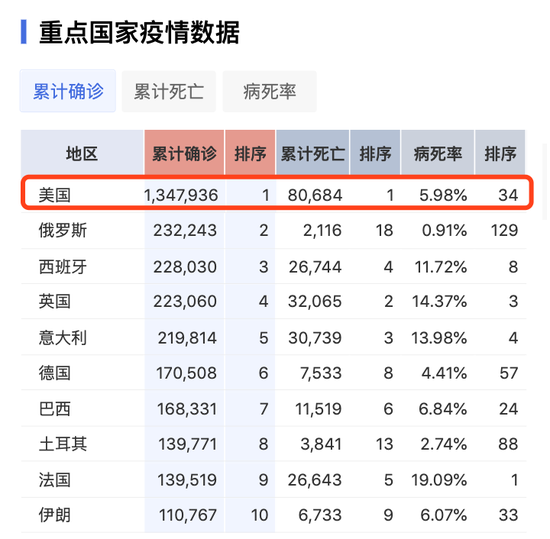This screenshot has height=539, width=550.
Task: Click the fatality rank 57
Action: pyautogui.click(x=509, y=373)
